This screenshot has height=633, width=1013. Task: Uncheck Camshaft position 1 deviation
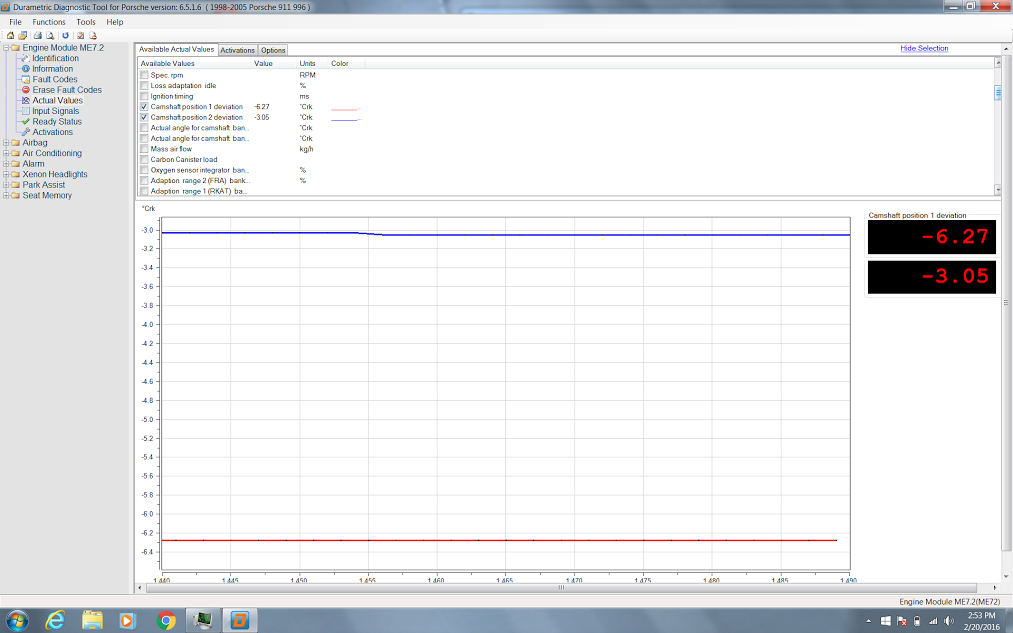click(x=145, y=107)
